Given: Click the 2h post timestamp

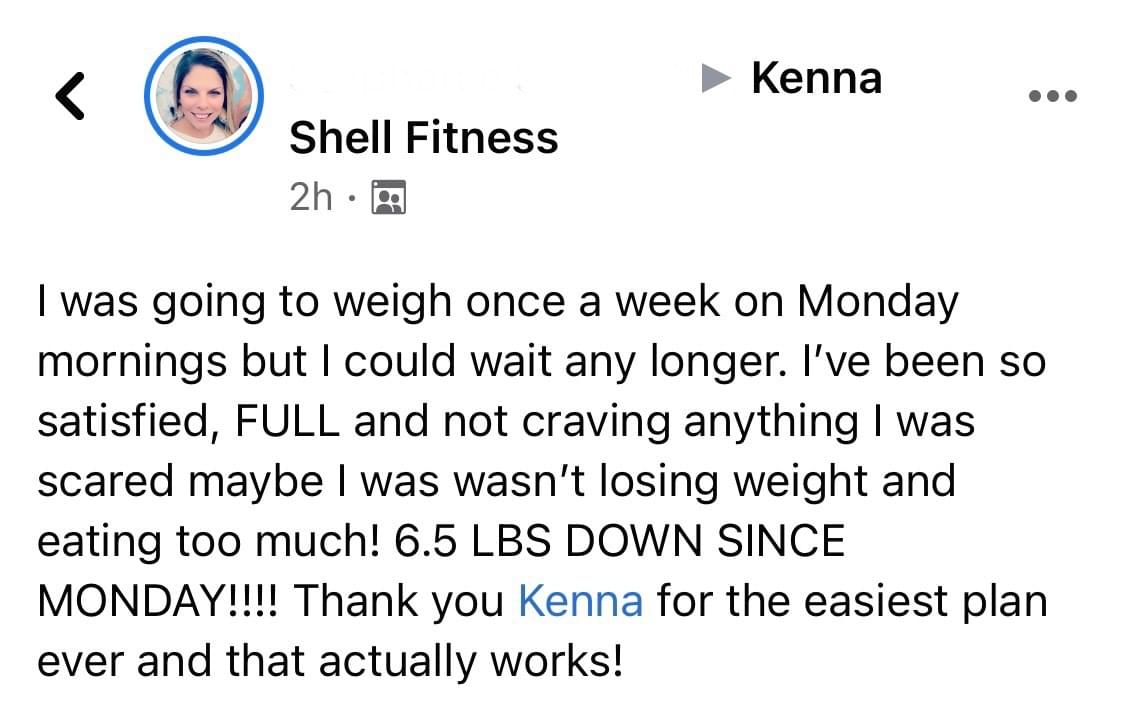Looking at the screenshot, I should coord(311,197).
